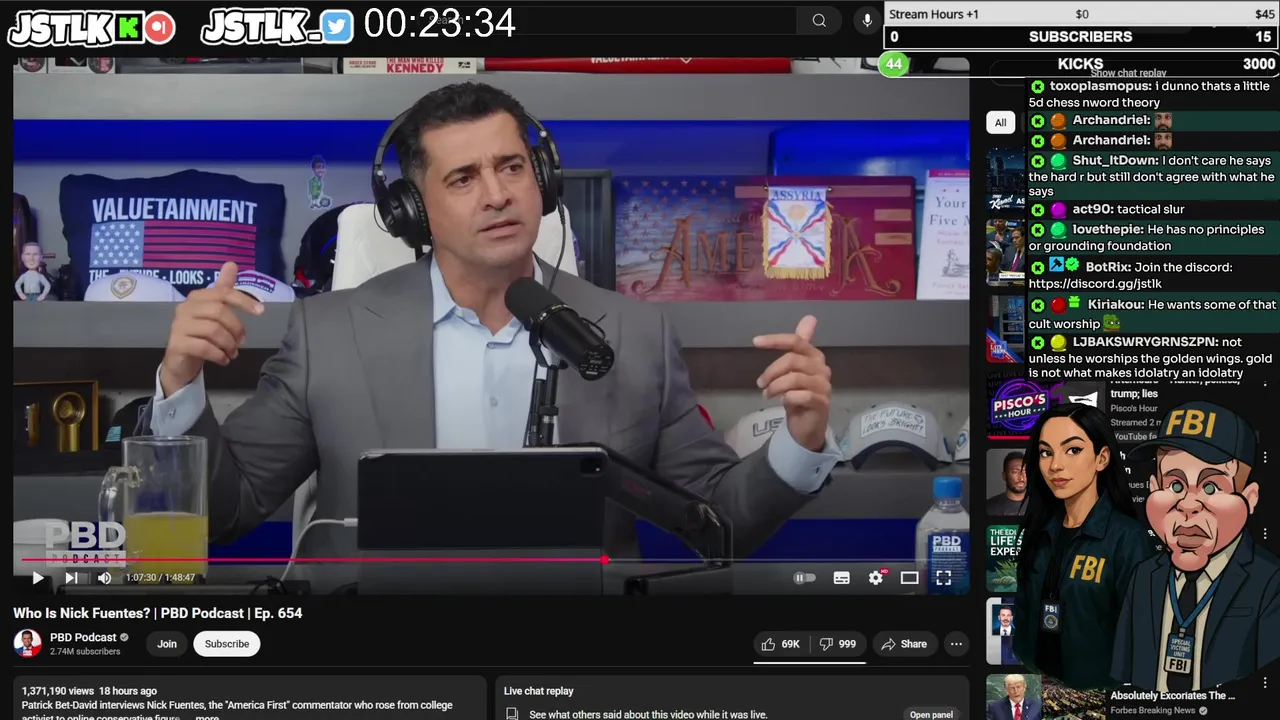The width and height of the screenshot is (1280, 720).
Task: Click username Kiriakou in chat
Action: click(1115, 305)
